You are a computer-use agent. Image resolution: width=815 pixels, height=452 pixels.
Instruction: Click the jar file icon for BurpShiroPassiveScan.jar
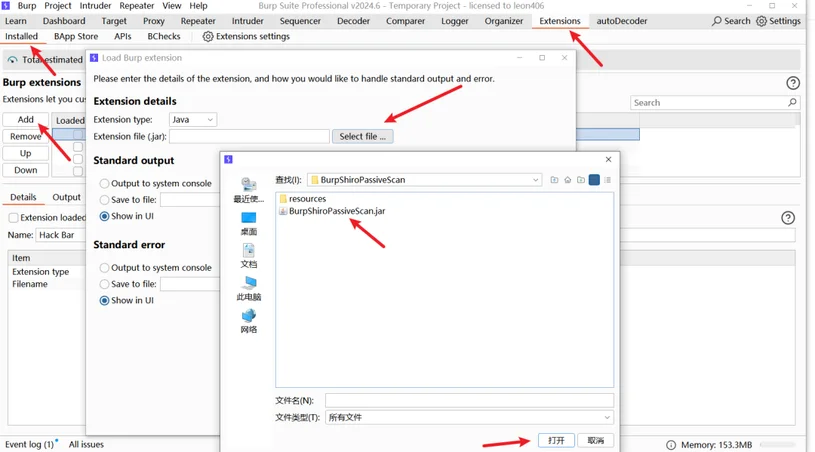[283, 211]
